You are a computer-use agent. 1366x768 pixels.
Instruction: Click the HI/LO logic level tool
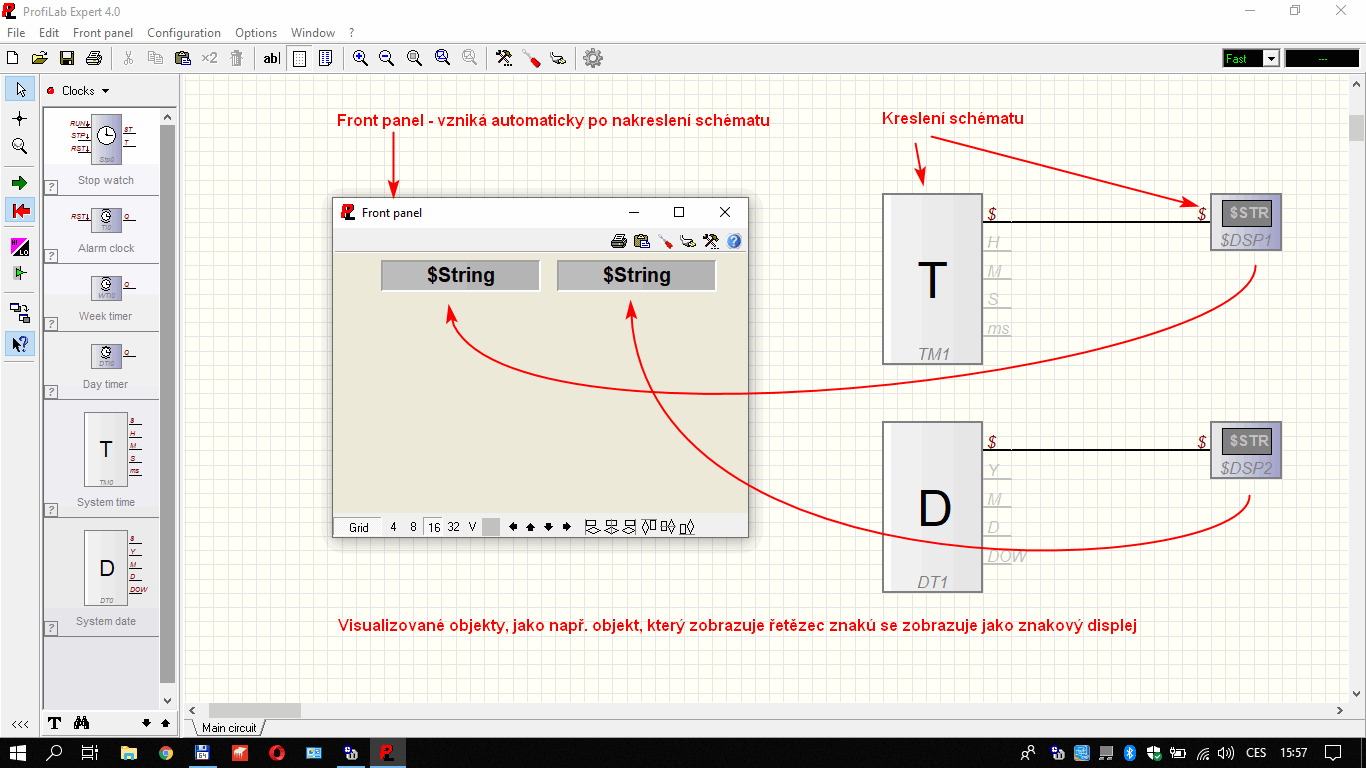pyautogui.click(x=19, y=247)
